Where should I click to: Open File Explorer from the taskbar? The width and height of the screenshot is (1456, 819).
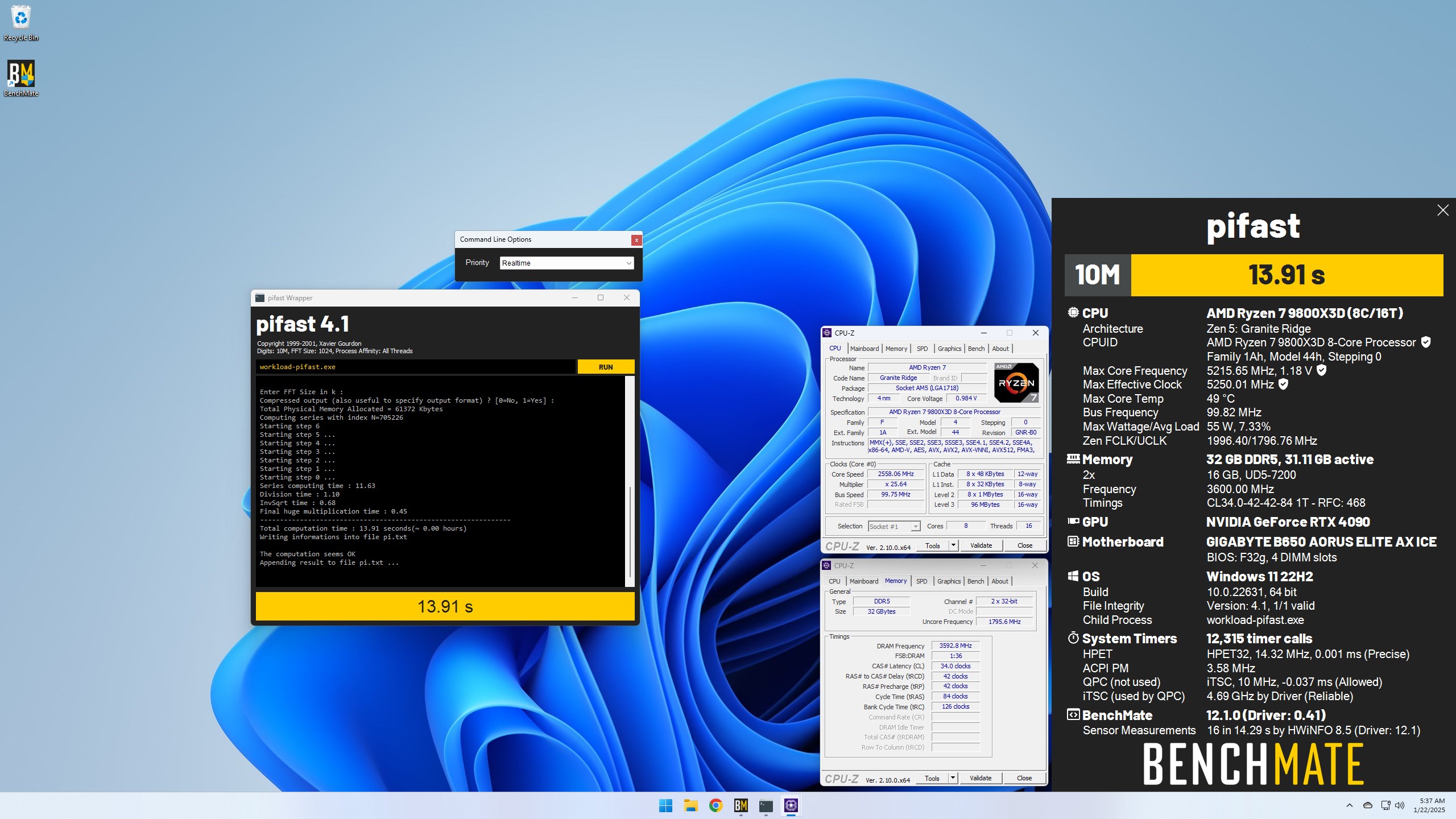click(x=690, y=805)
